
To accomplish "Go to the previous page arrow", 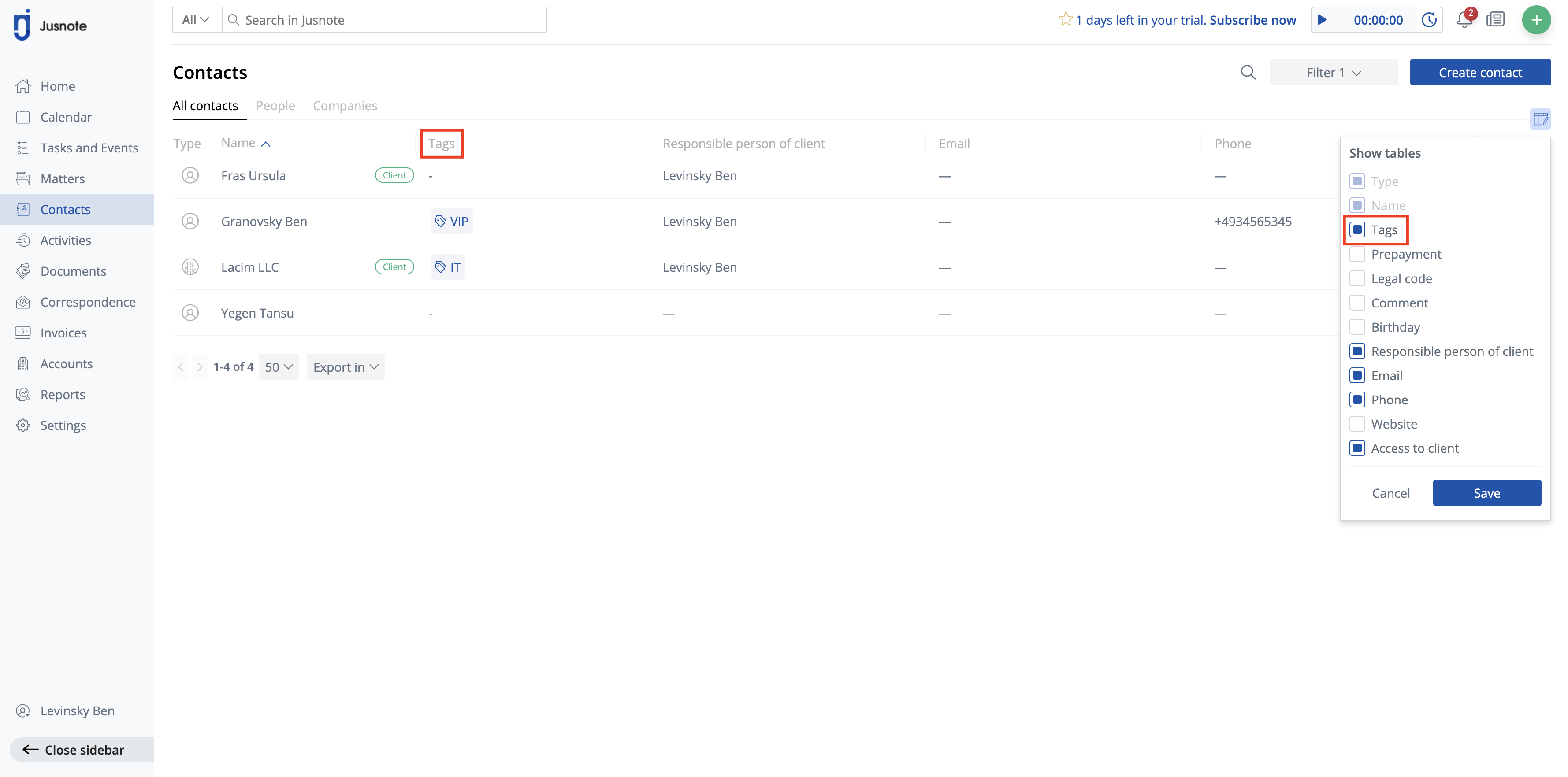I will point(181,367).
